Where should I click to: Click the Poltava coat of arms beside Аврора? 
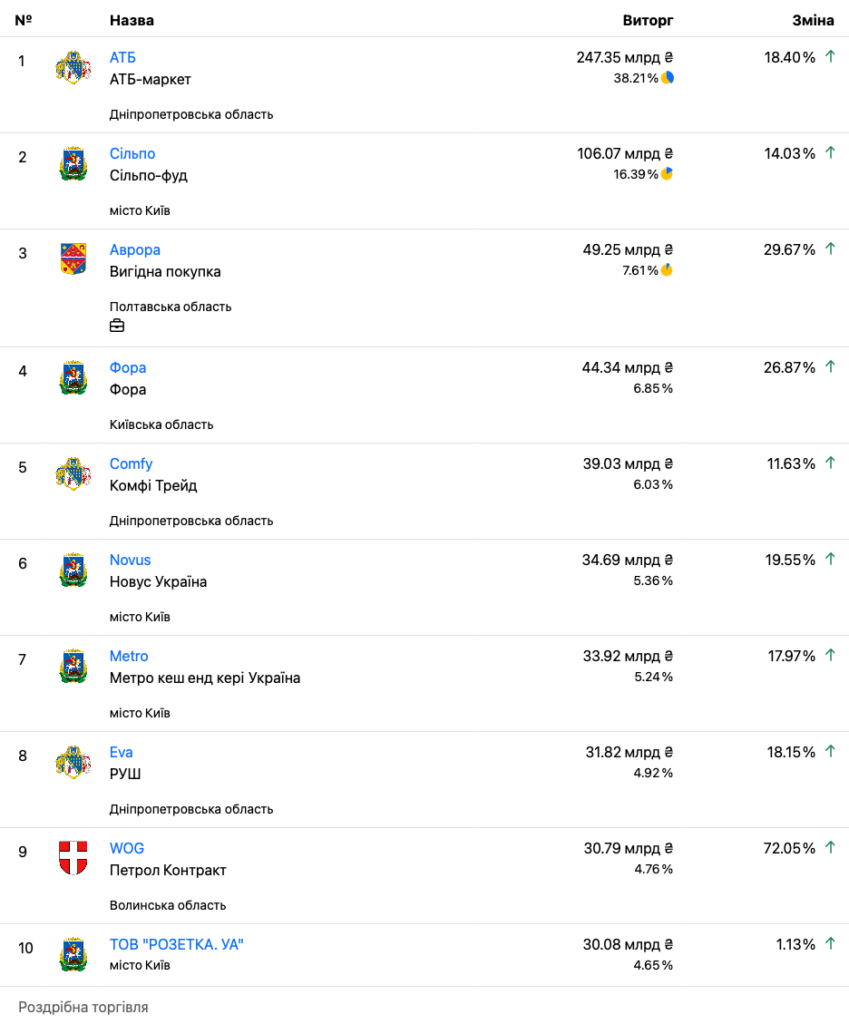[x=73, y=259]
